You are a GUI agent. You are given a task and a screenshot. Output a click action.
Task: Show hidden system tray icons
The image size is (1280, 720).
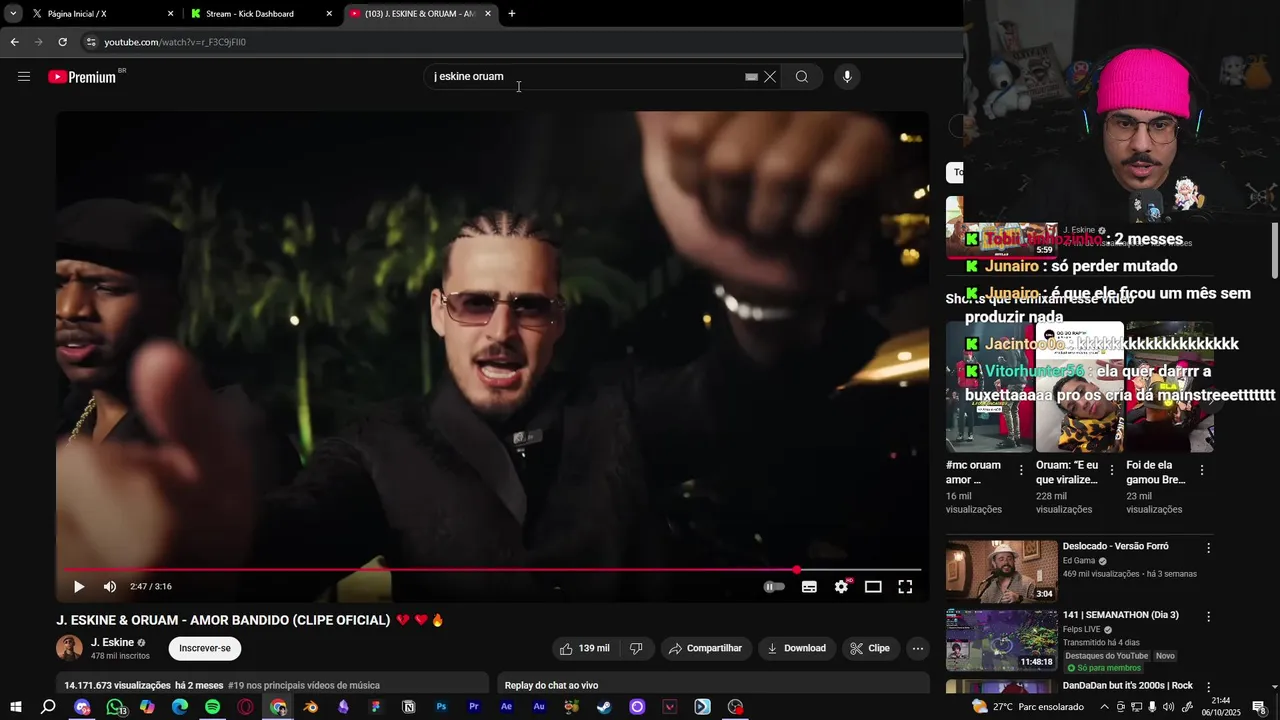coord(1105,707)
